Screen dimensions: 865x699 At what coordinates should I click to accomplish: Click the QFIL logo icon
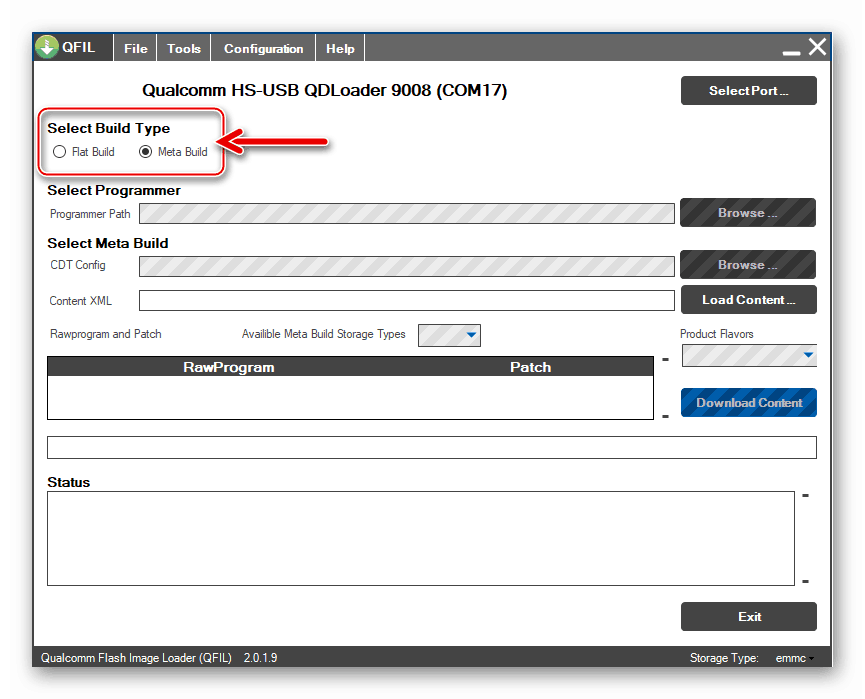[x=46, y=47]
